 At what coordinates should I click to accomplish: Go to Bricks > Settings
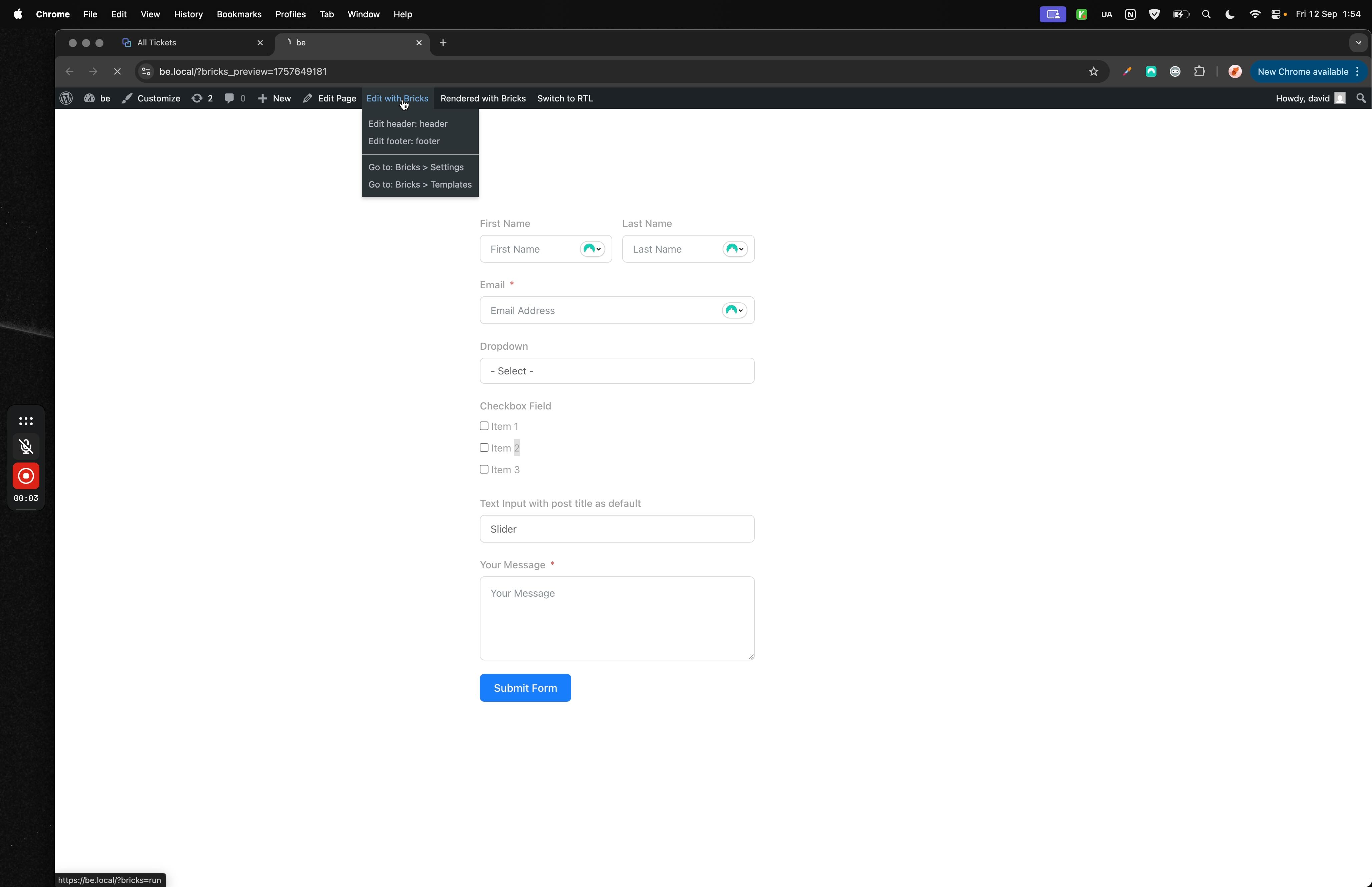tap(416, 167)
